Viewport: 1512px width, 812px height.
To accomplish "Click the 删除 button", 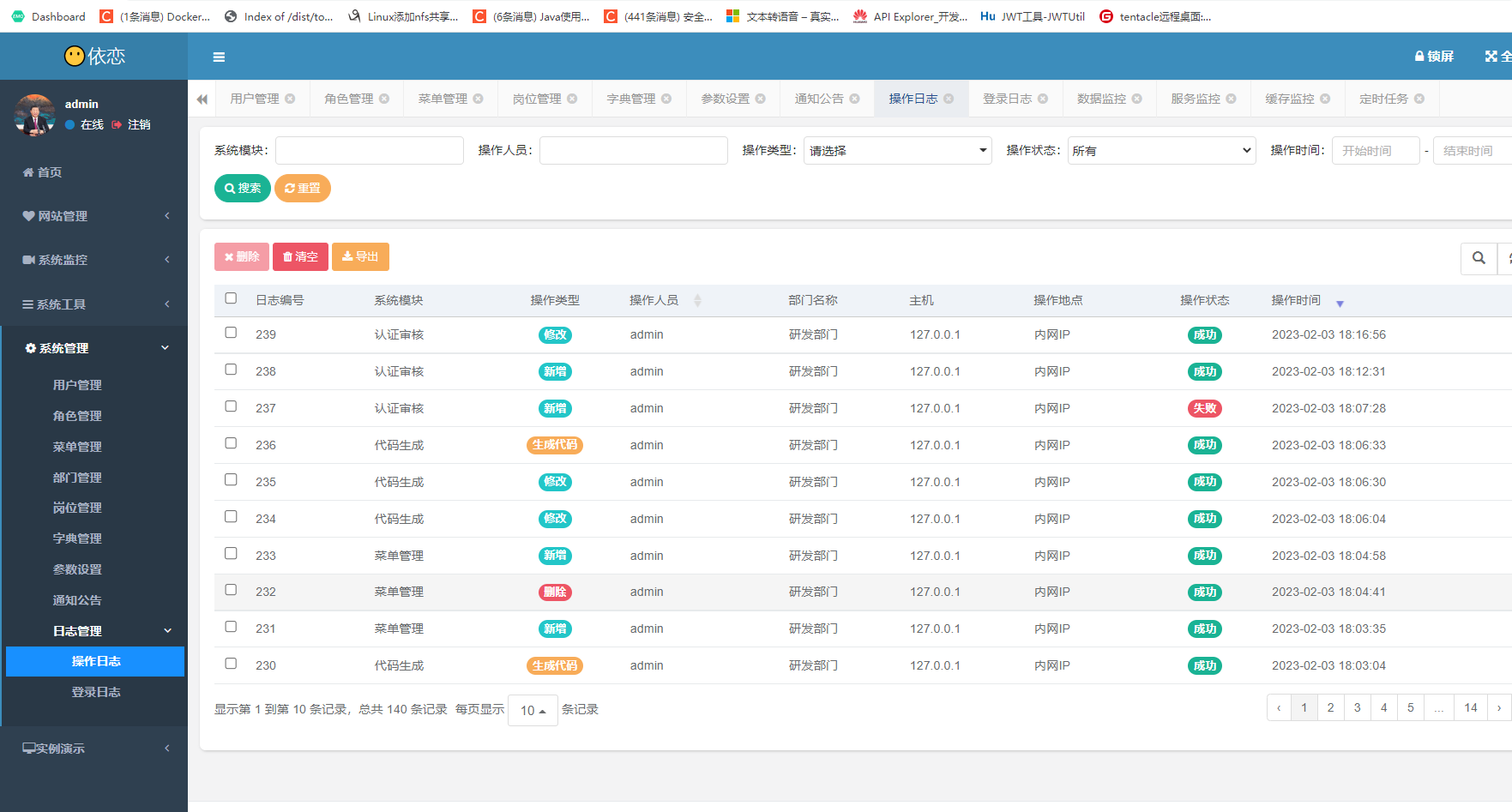I will (x=242, y=257).
